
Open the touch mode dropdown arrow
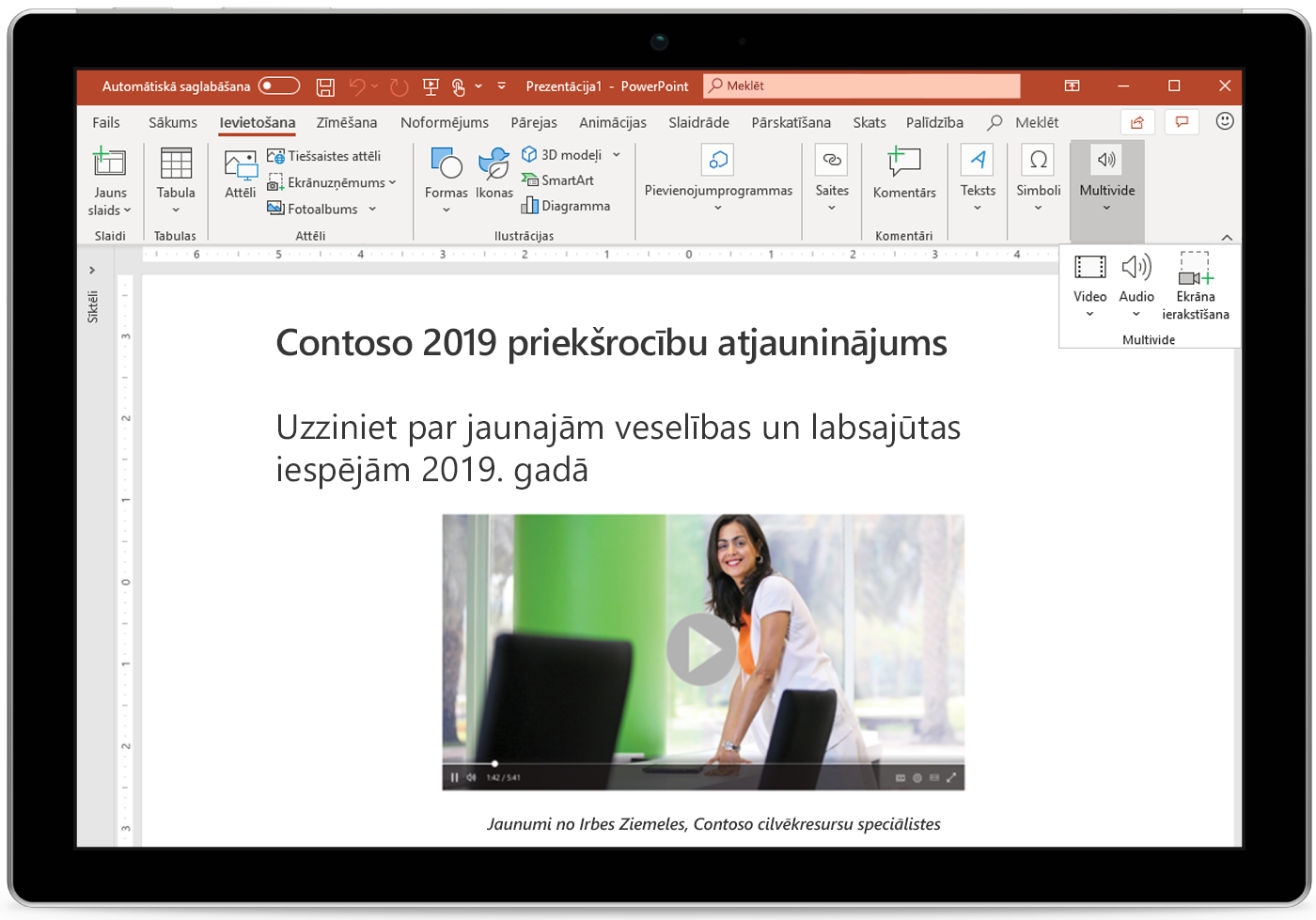coord(478,86)
